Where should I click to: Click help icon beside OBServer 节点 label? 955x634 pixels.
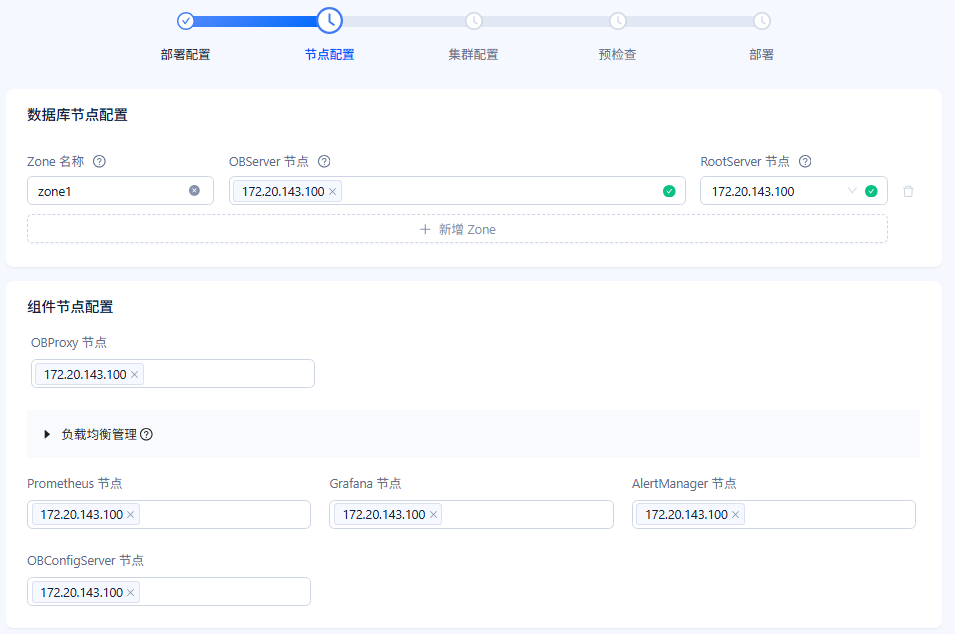tap(324, 161)
